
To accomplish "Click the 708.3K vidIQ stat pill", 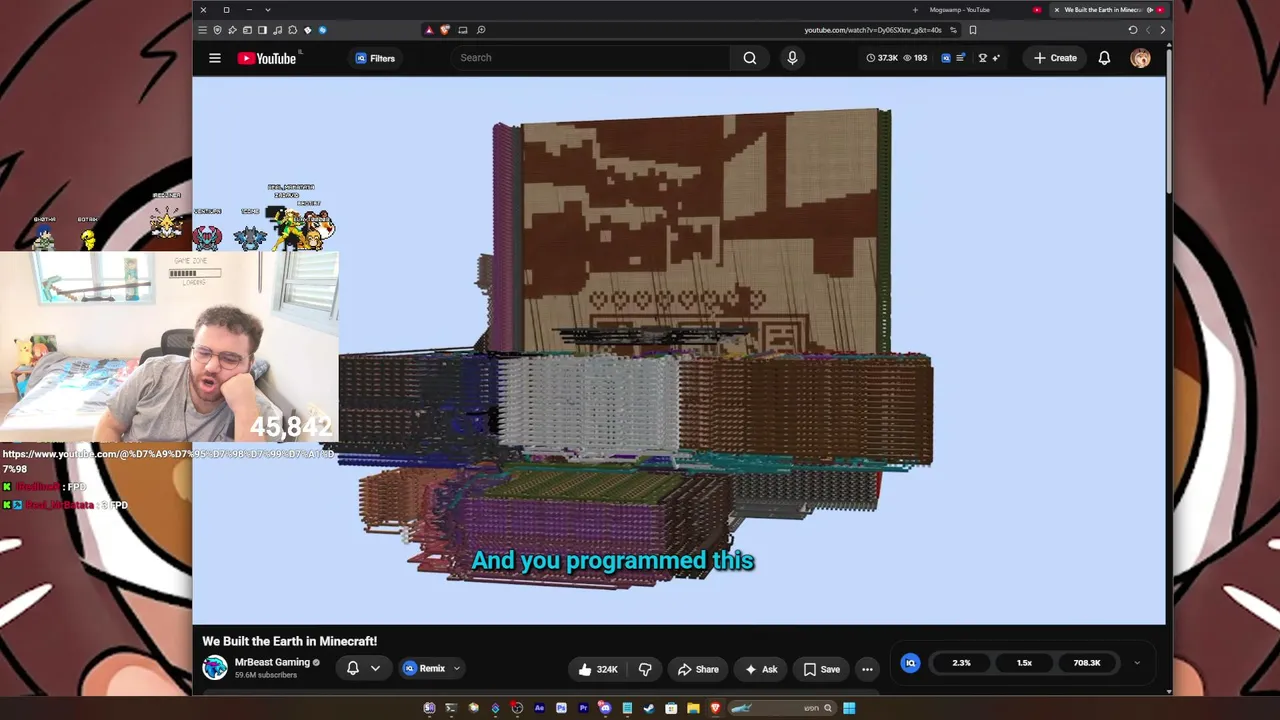I will tap(1086, 663).
